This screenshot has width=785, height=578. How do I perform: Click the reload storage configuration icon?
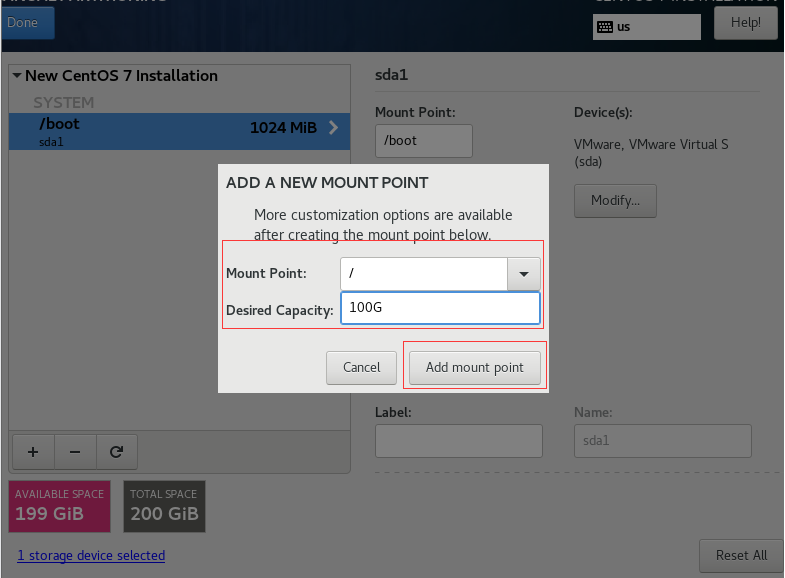click(117, 452)
